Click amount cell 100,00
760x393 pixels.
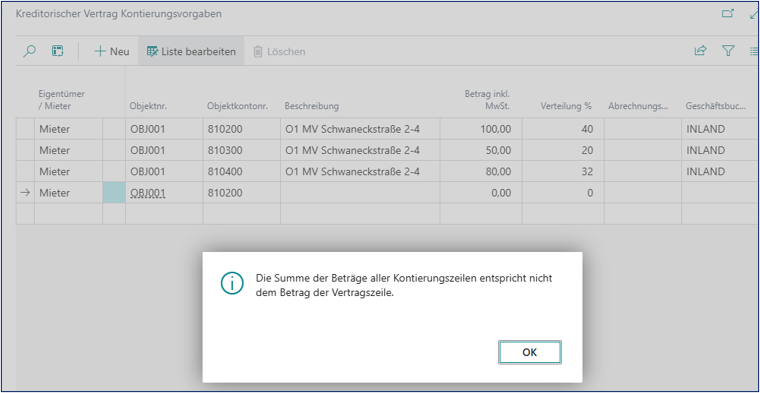(x=481, y=129)
